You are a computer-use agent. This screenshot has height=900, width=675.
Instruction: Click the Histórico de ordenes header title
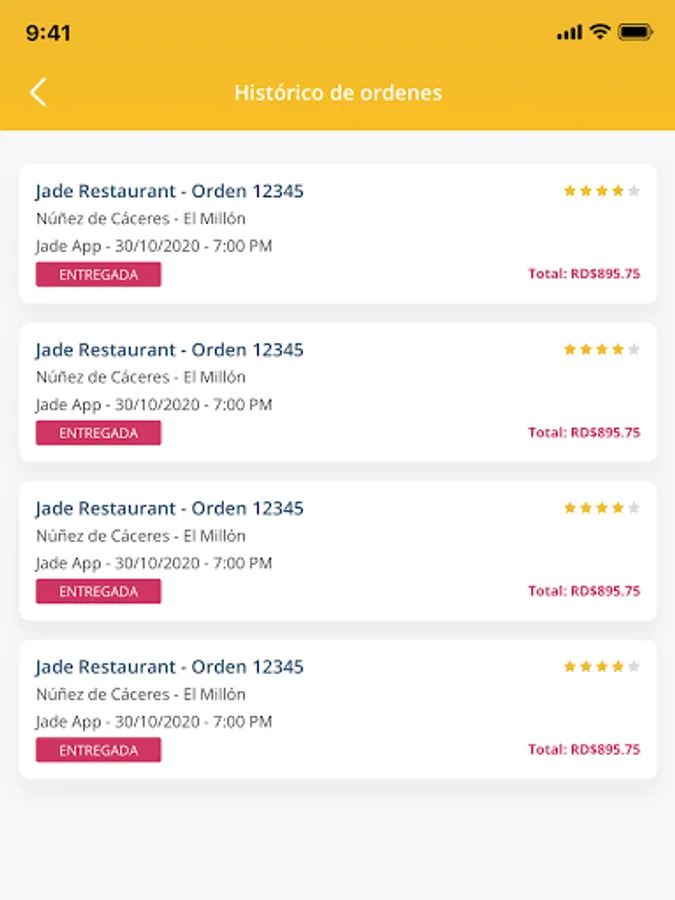pos(338,93)
